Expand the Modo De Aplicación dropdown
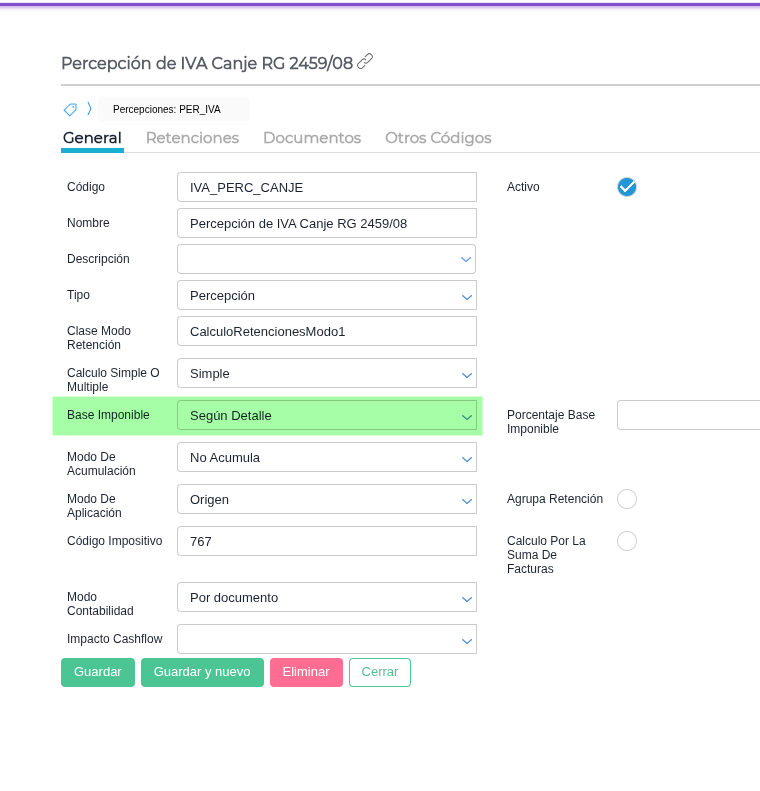 coord(326,499)
